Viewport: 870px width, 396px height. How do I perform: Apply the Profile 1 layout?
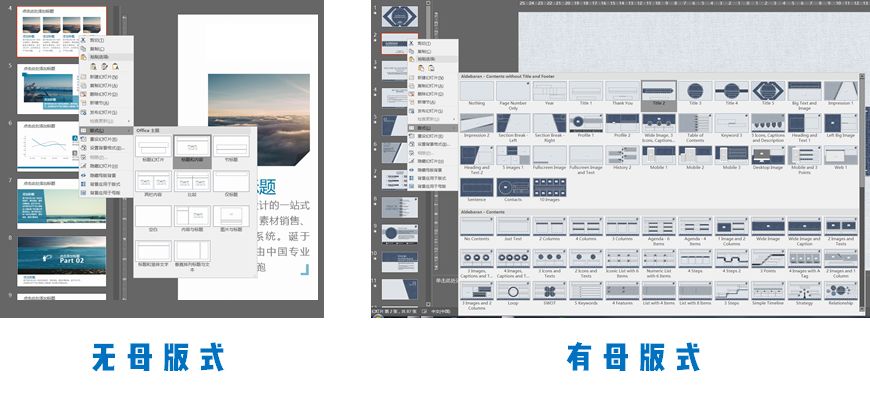pyautogui.click(x=586, y=126)
